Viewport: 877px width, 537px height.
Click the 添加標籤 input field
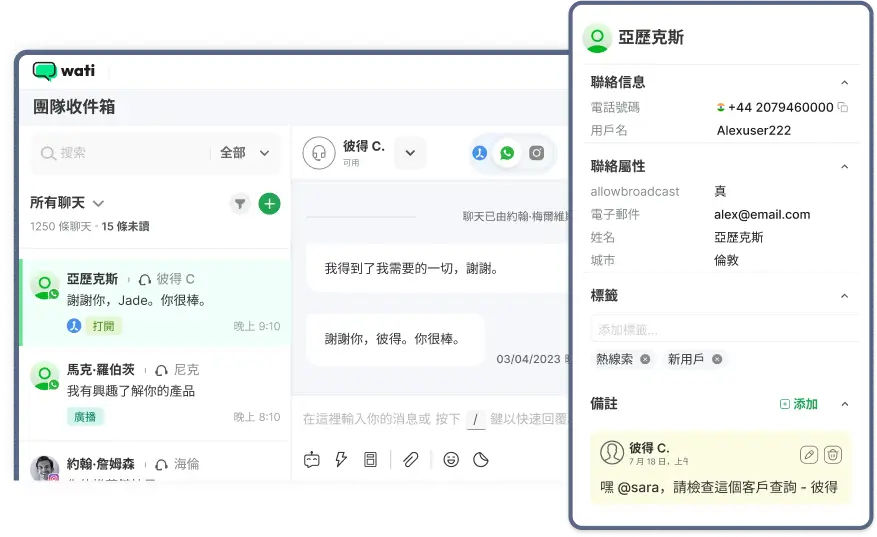[x=724, y=329]
